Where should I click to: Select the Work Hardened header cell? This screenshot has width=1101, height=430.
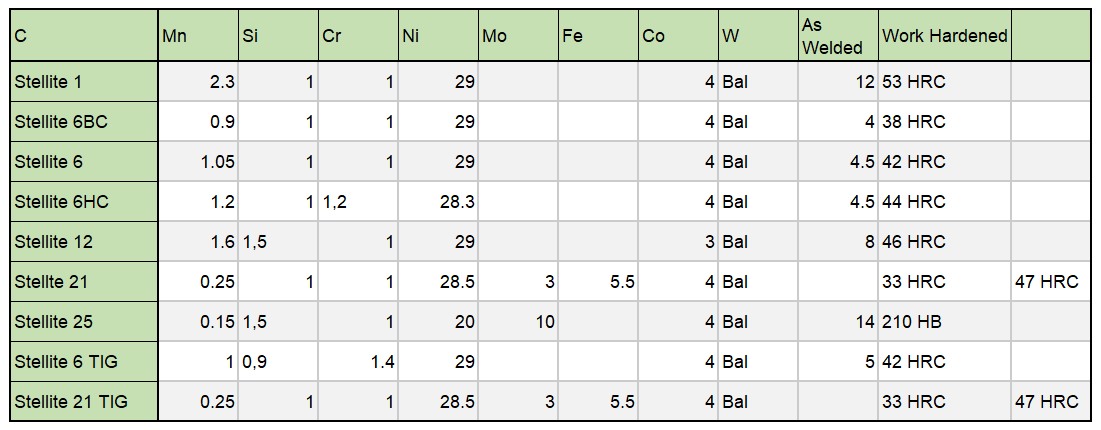(944, 36)
